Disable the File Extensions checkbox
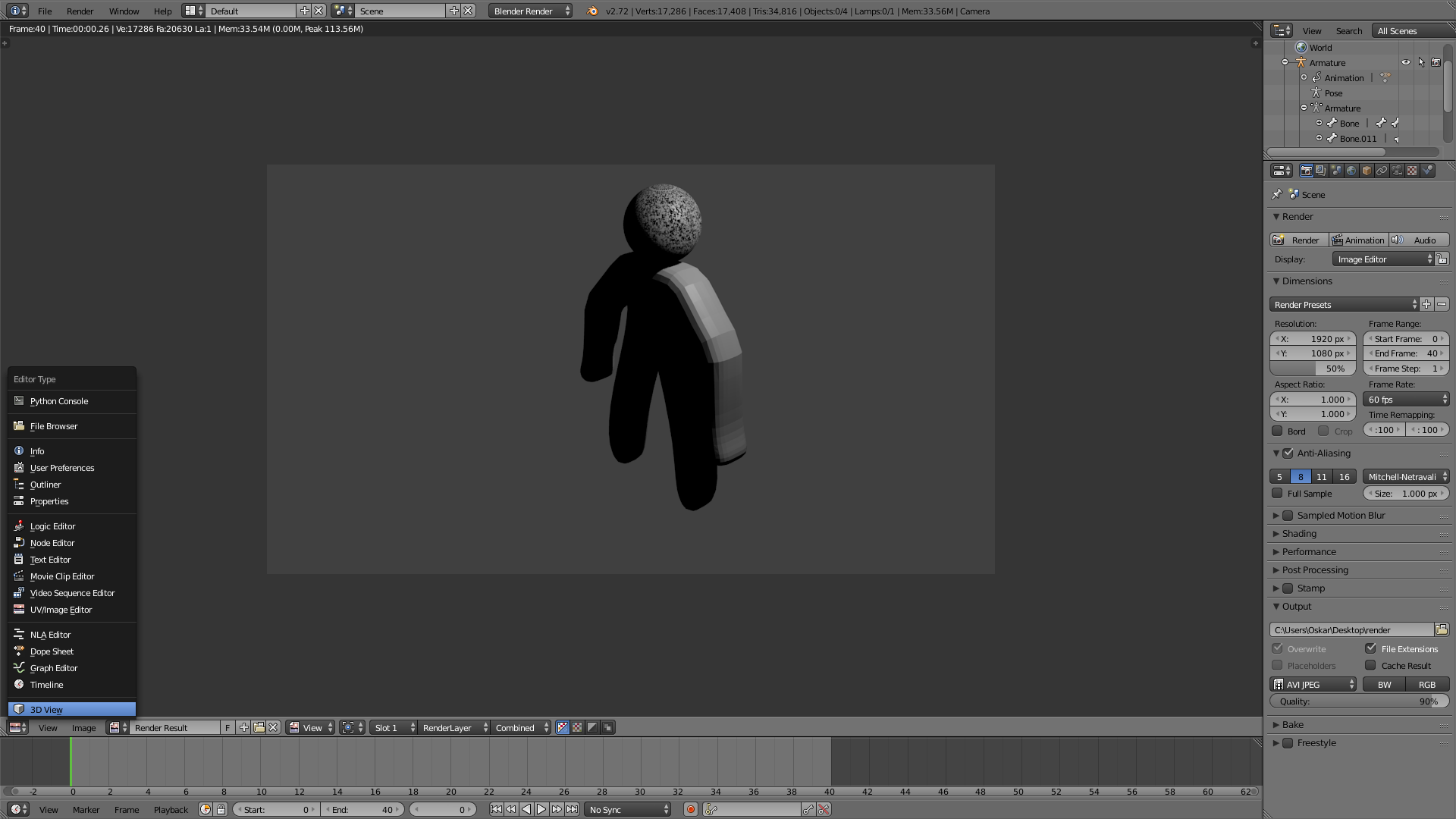The height and width of the screenshot is (819, 1456). (x=1370, y=648)
